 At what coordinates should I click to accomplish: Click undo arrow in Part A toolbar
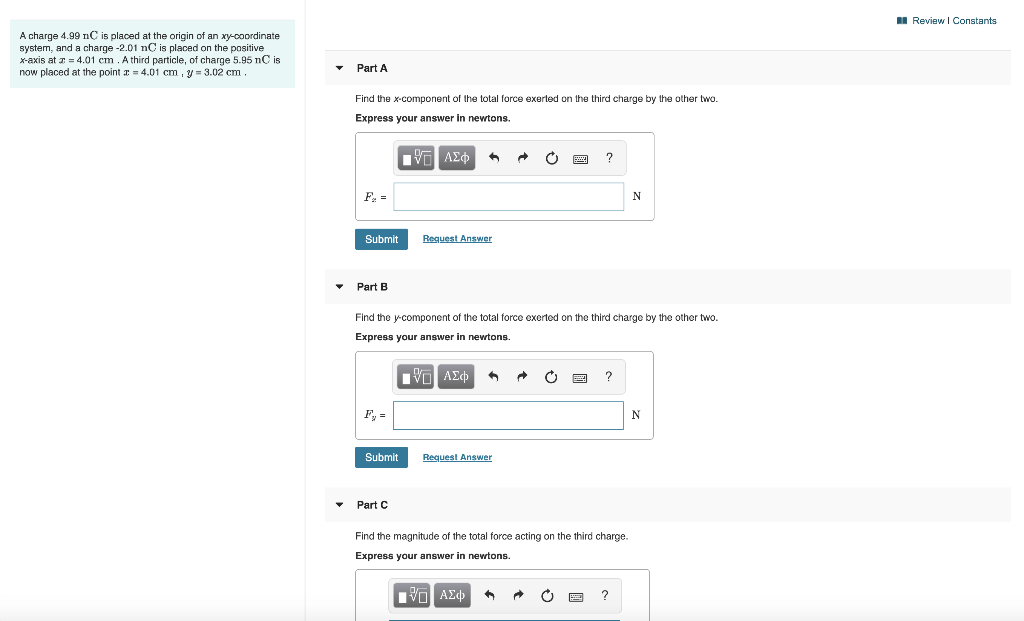pyautogui.click(x=494, y=158)
